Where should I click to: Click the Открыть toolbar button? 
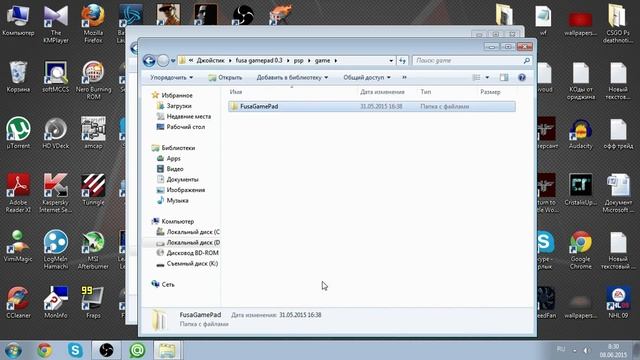[225, 78]
